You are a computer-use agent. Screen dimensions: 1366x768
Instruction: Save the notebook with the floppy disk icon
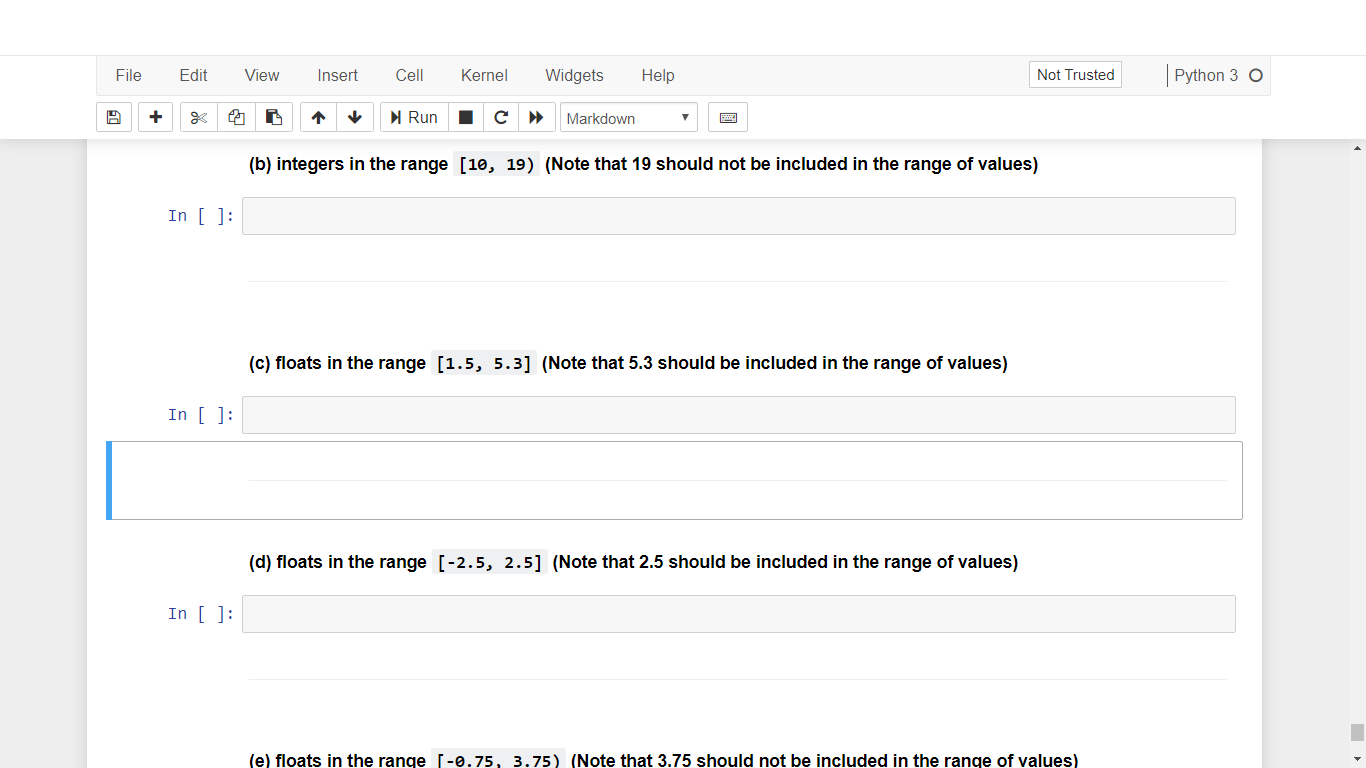pyautogui.click(x=114, y=117)
